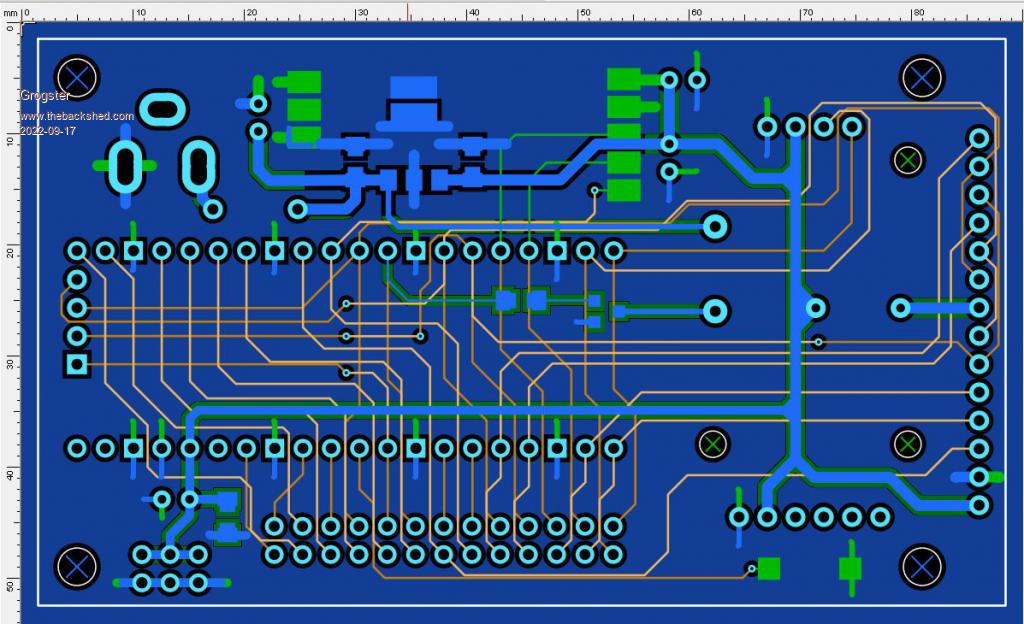The height and width of the screenshot is (624, 1024).
Task: Click the 30 mark on the left ruler
Action: [9, 363]
